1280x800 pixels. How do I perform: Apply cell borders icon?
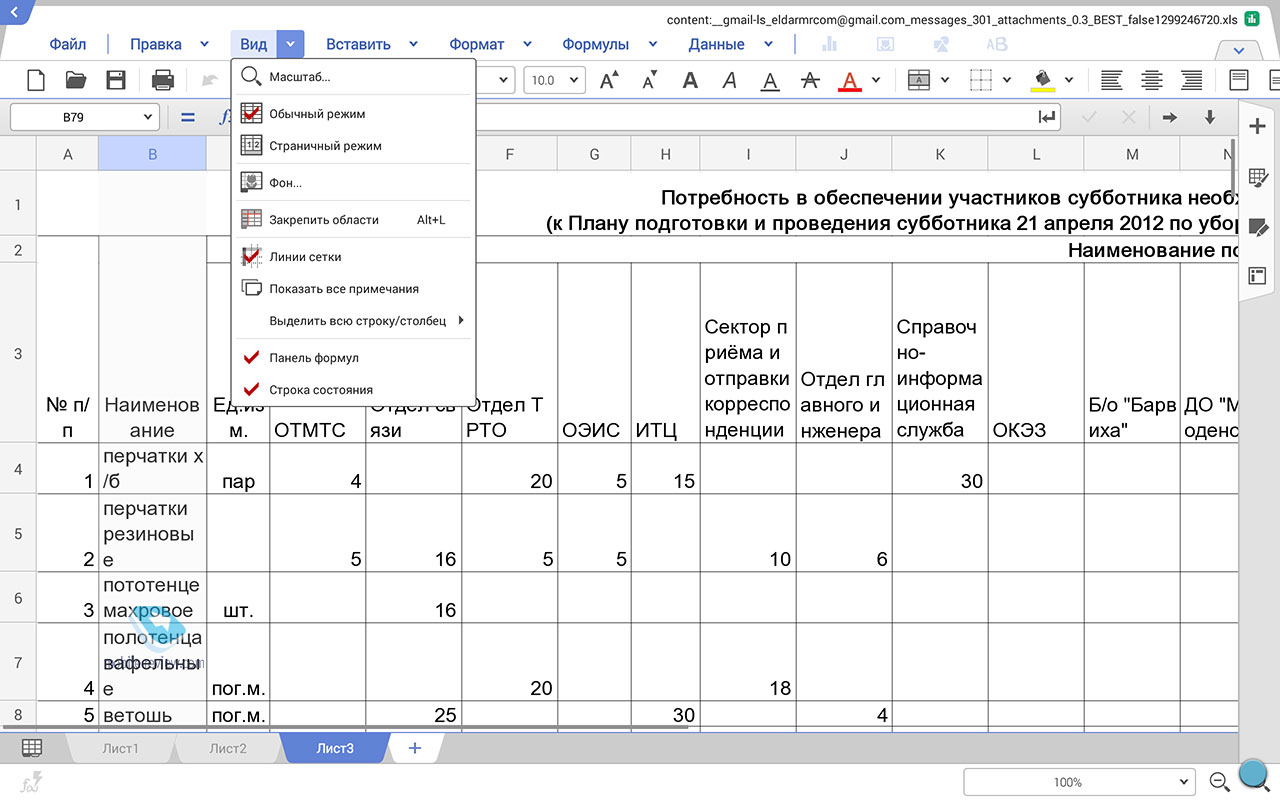[982, 80]
